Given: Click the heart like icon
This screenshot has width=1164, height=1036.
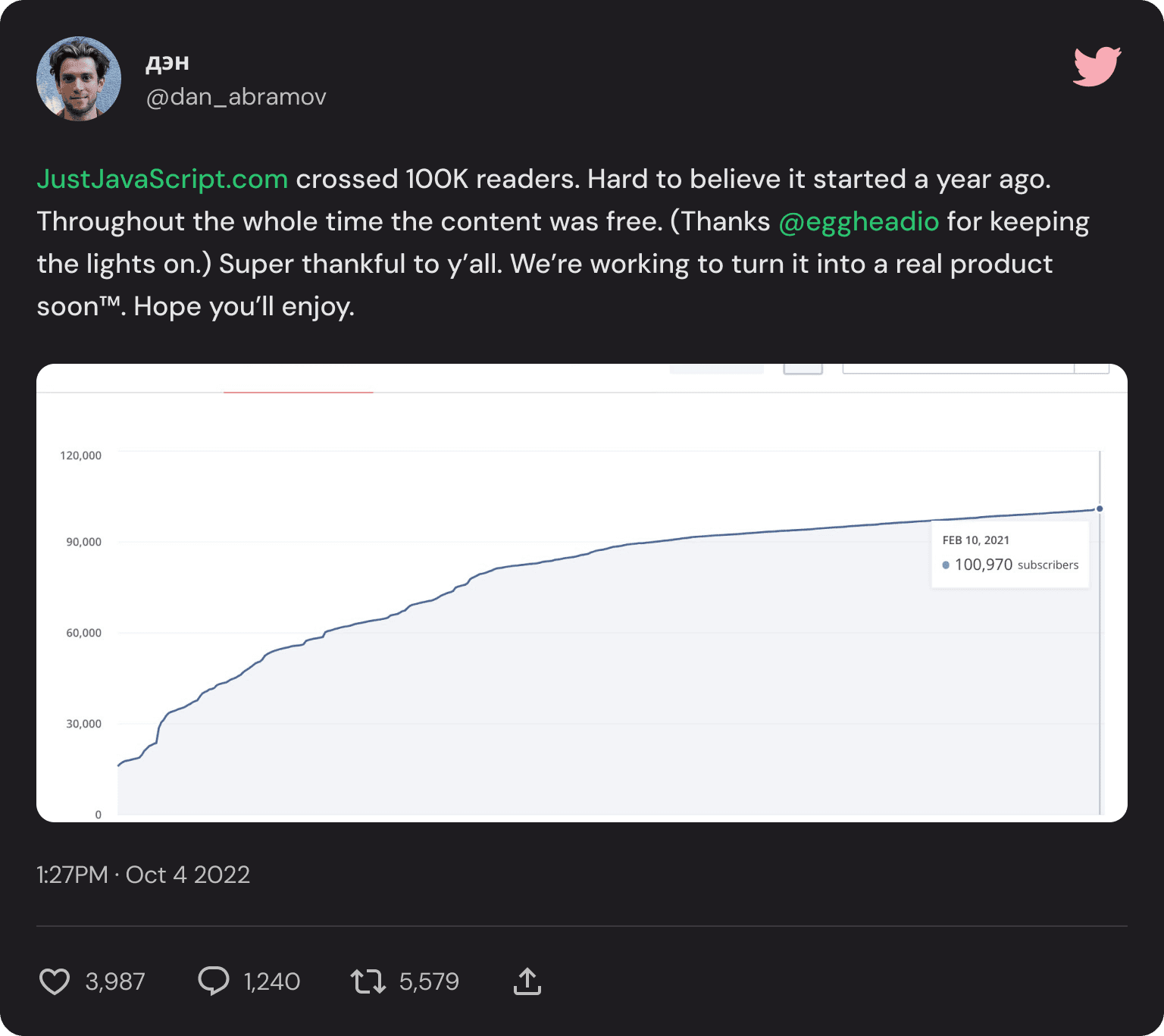Looking at the screenshot, I should point(55,981).
